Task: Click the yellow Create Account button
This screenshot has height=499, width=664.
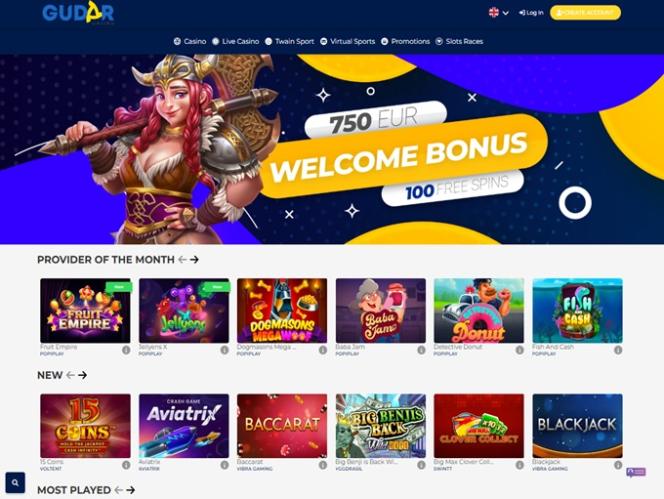Action: pos(585,13)
